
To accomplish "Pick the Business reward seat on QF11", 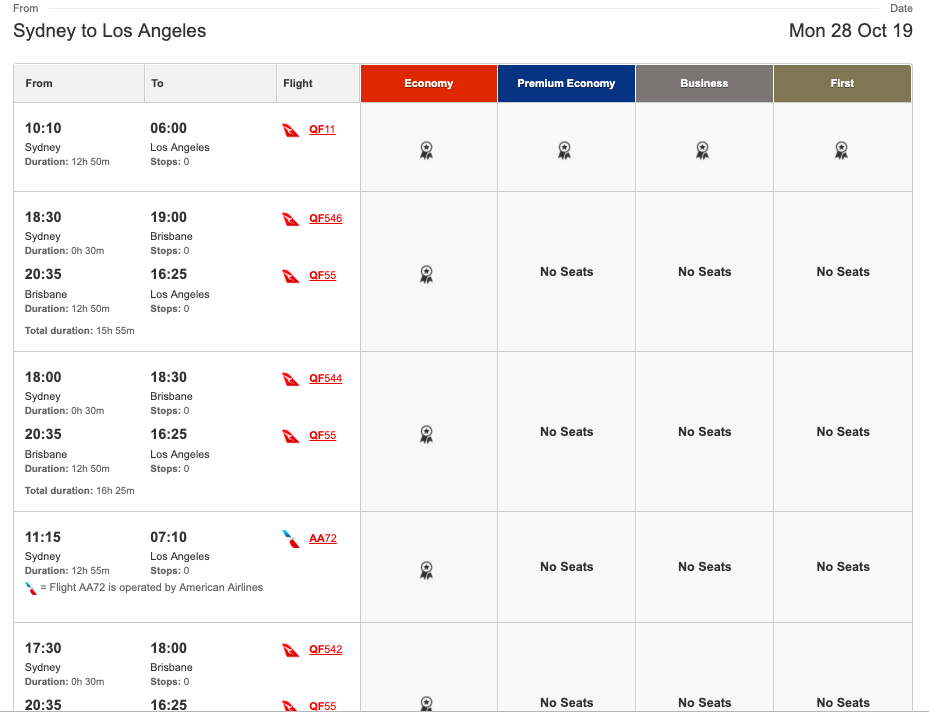I will click(703, 150).
